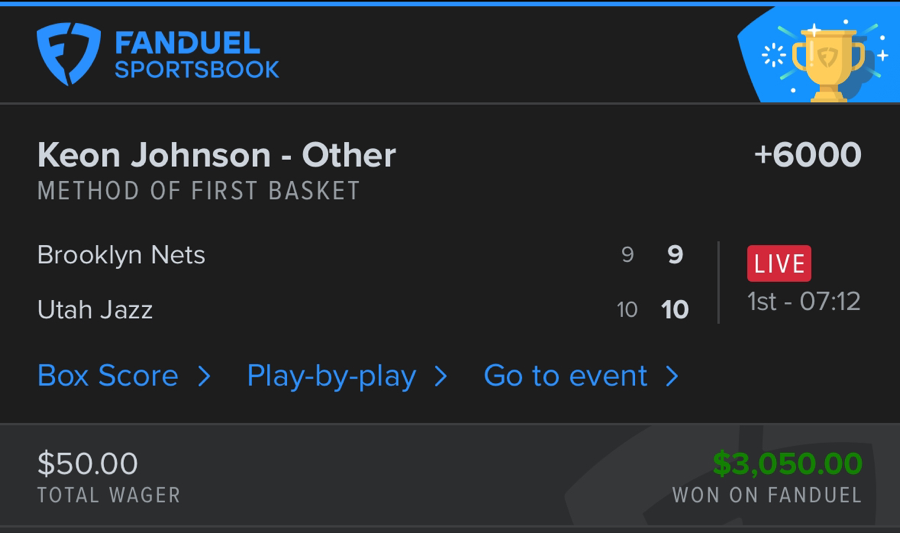Open the Box Score link
The width and height of the screenshot is (900, 533).
pyautogui.click(x=108, y=376)
